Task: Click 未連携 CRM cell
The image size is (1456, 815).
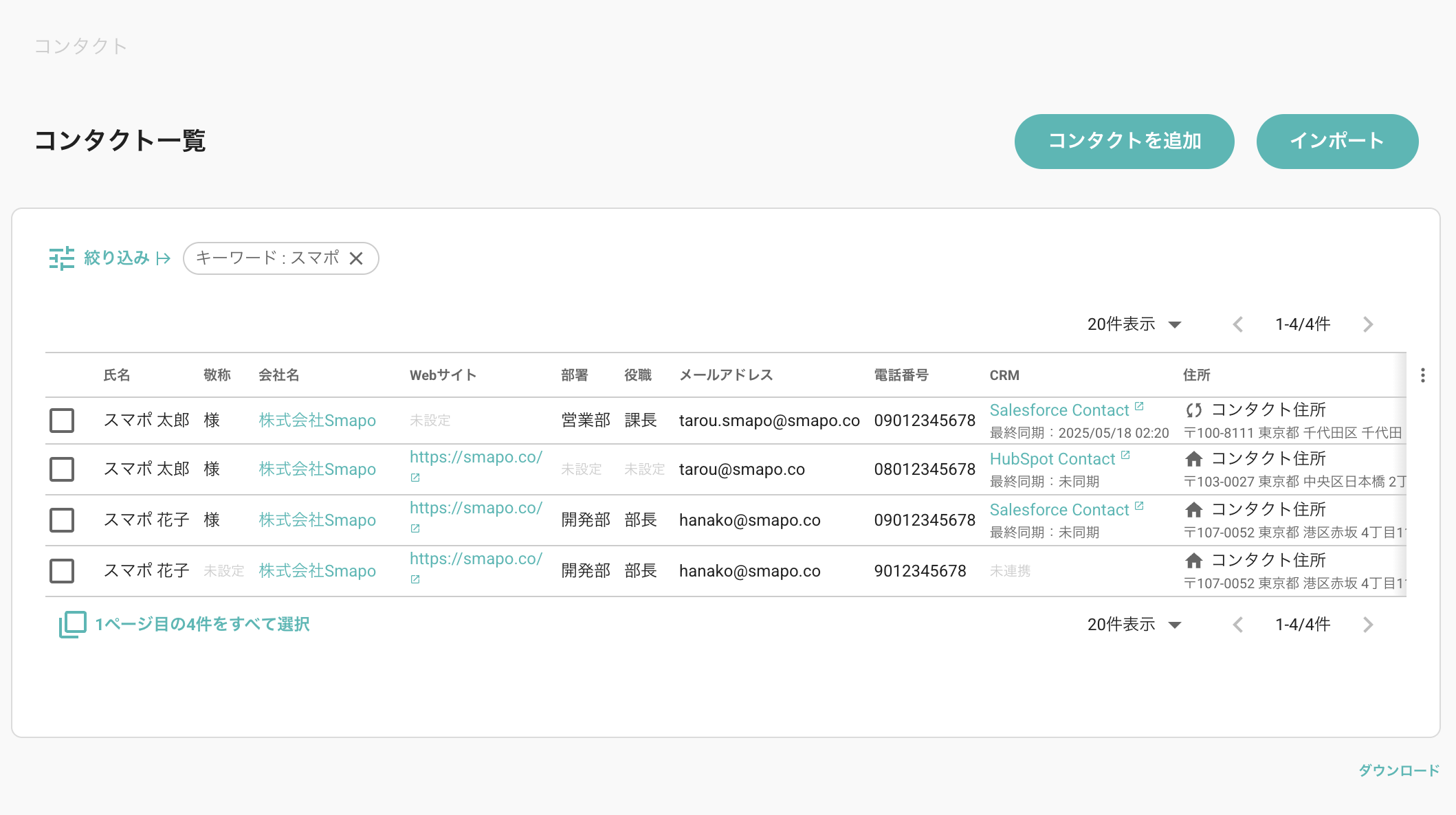Action: pos(1010,571)
